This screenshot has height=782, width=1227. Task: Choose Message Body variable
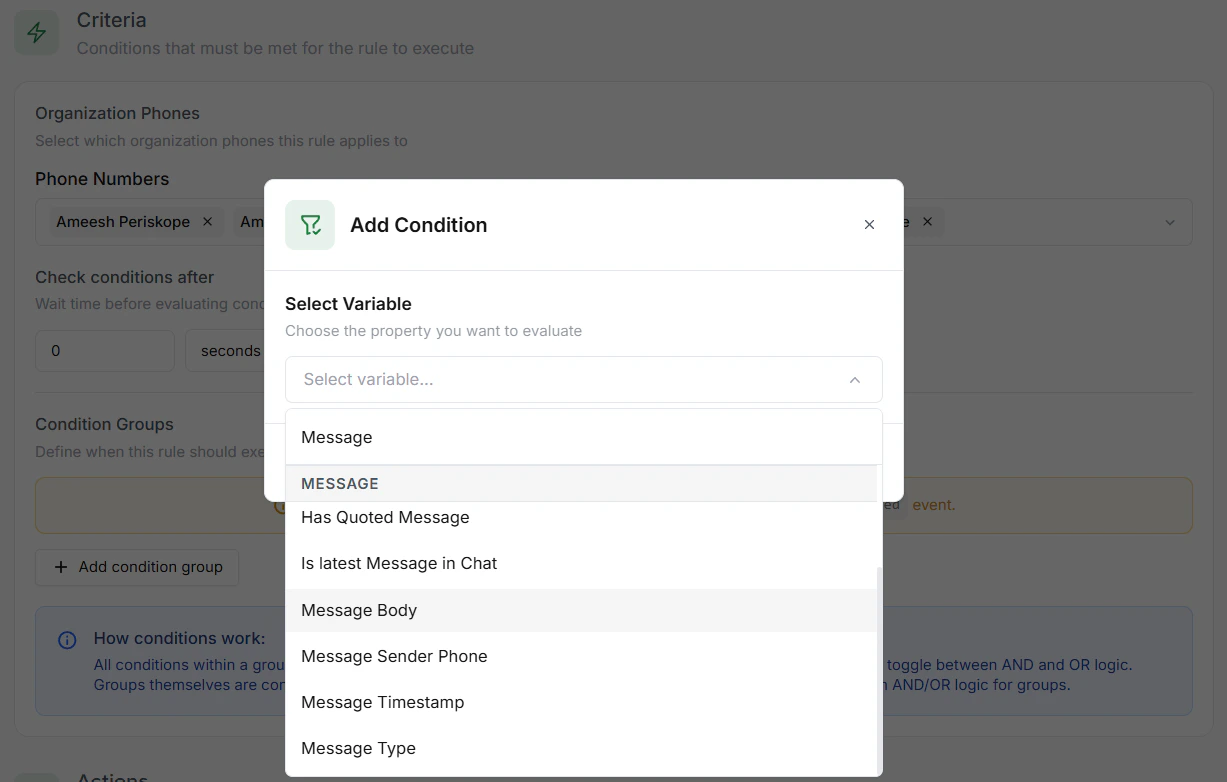pos(581,610)
